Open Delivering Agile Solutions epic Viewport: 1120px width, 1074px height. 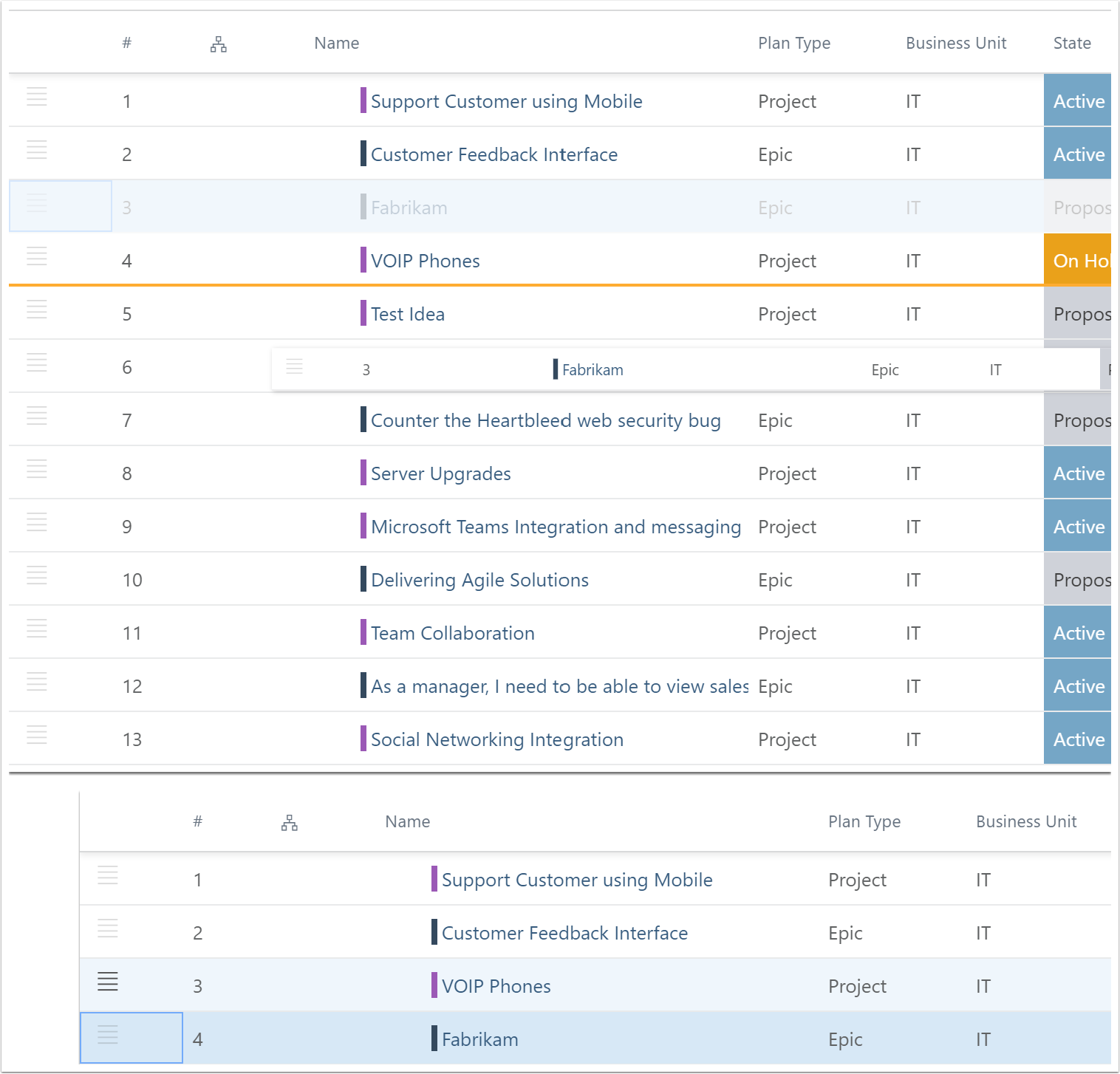pos(480,580)
